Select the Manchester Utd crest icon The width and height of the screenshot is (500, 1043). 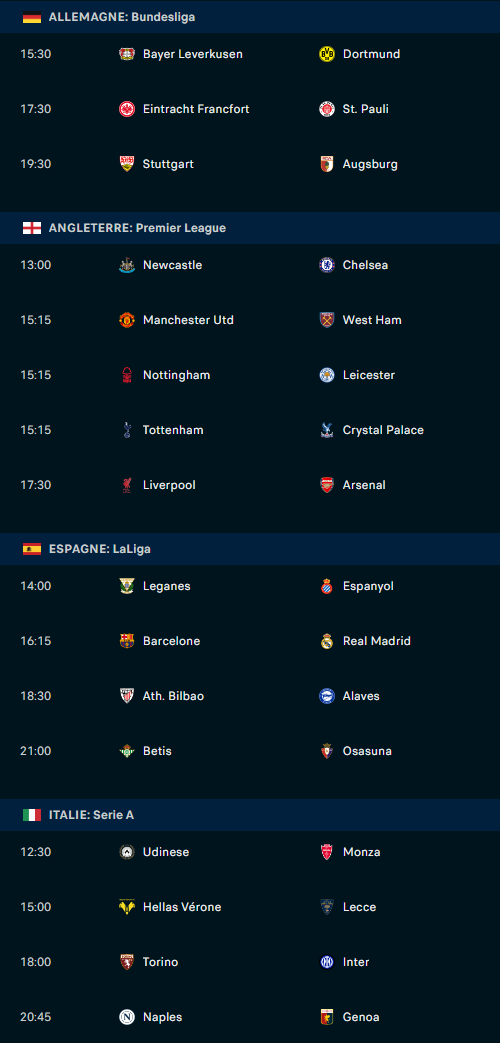click(x=127, y=320)
